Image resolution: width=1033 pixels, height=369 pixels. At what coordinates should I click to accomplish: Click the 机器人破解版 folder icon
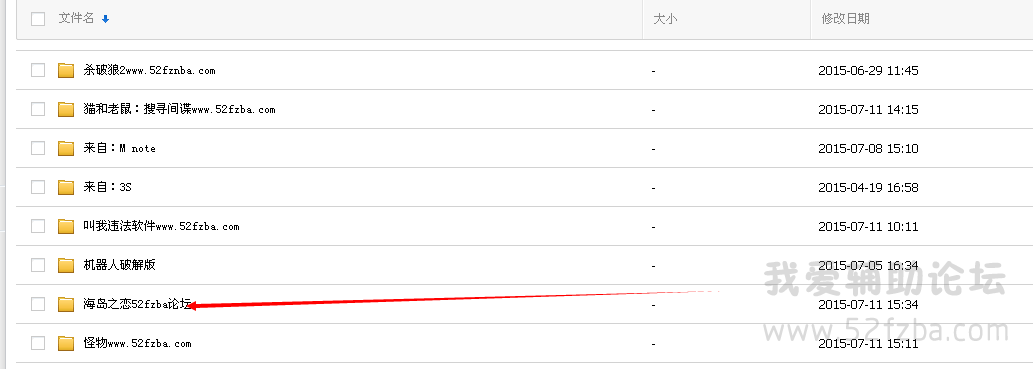[66, 265]
